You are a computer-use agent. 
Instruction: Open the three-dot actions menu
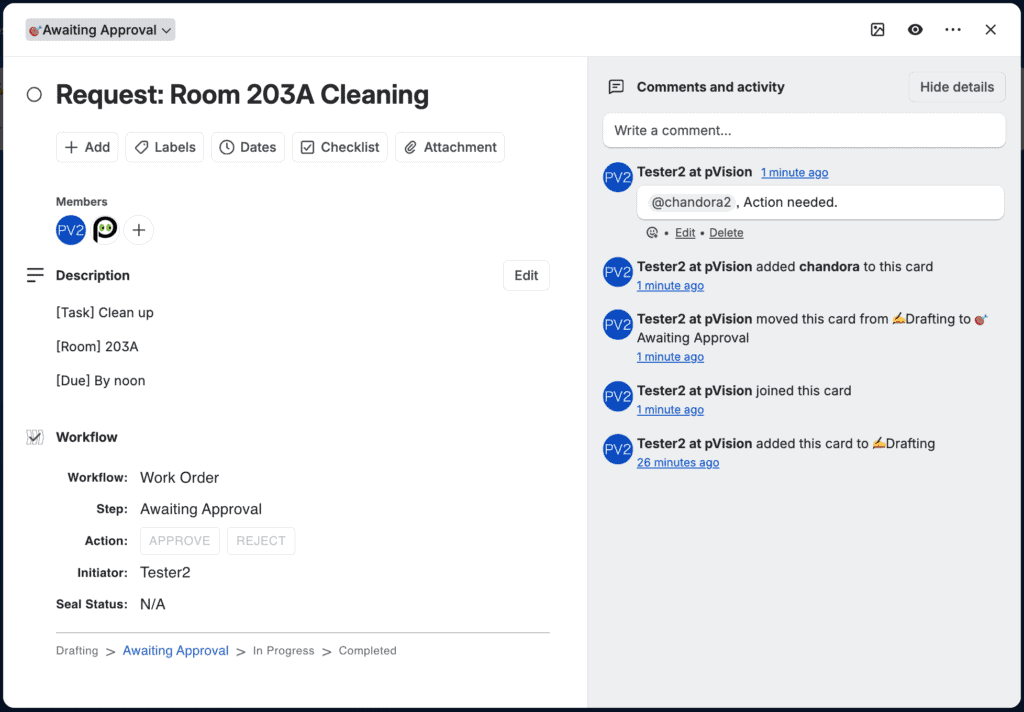pos(953,29)
